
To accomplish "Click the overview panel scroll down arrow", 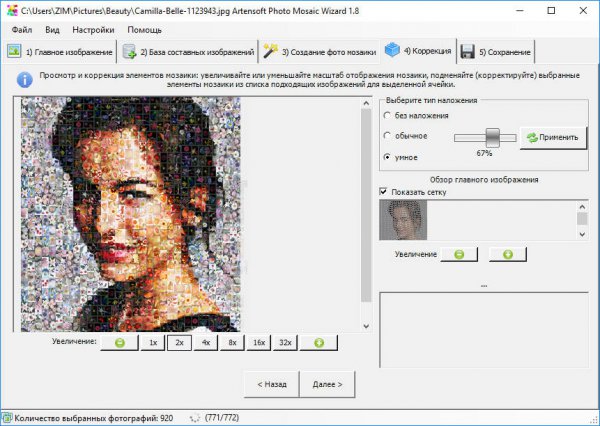I will point(582,234).
